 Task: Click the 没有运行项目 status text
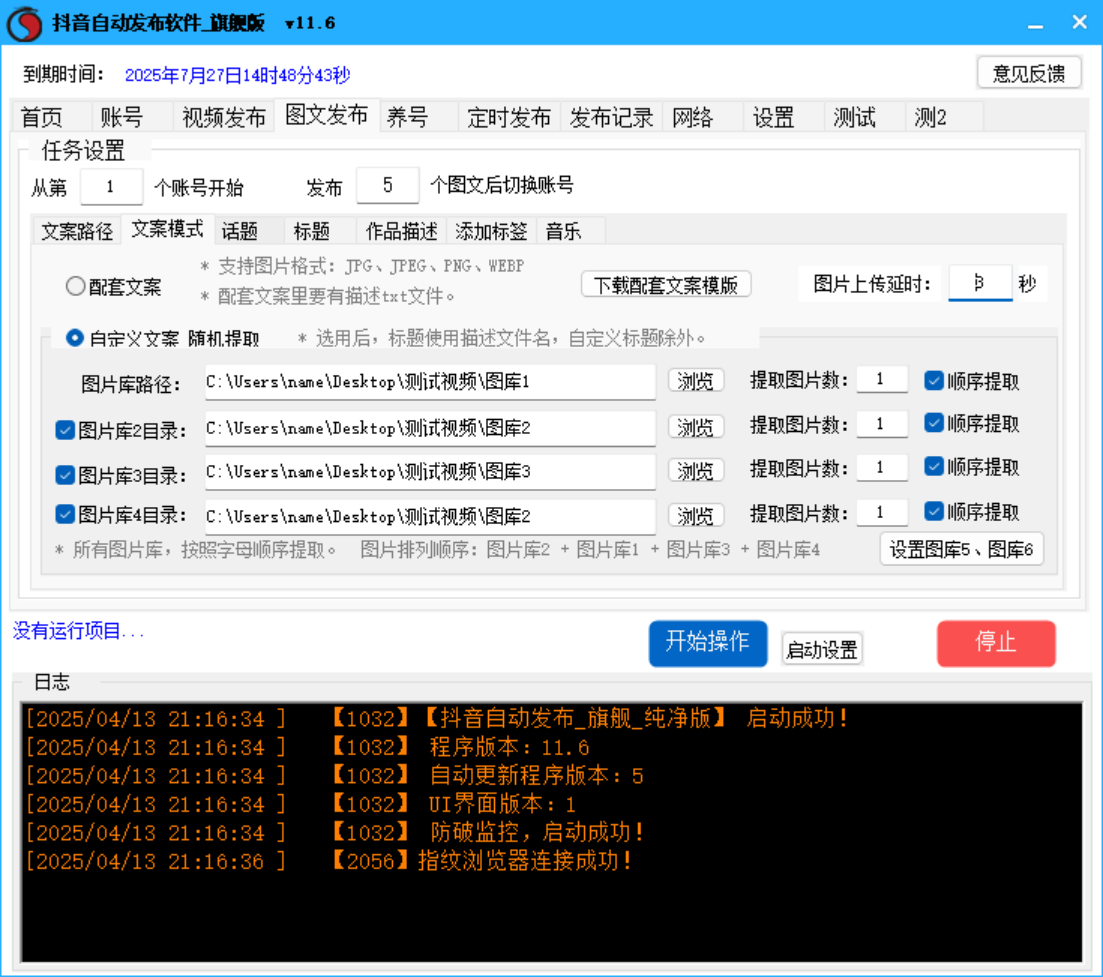point(78,631)
